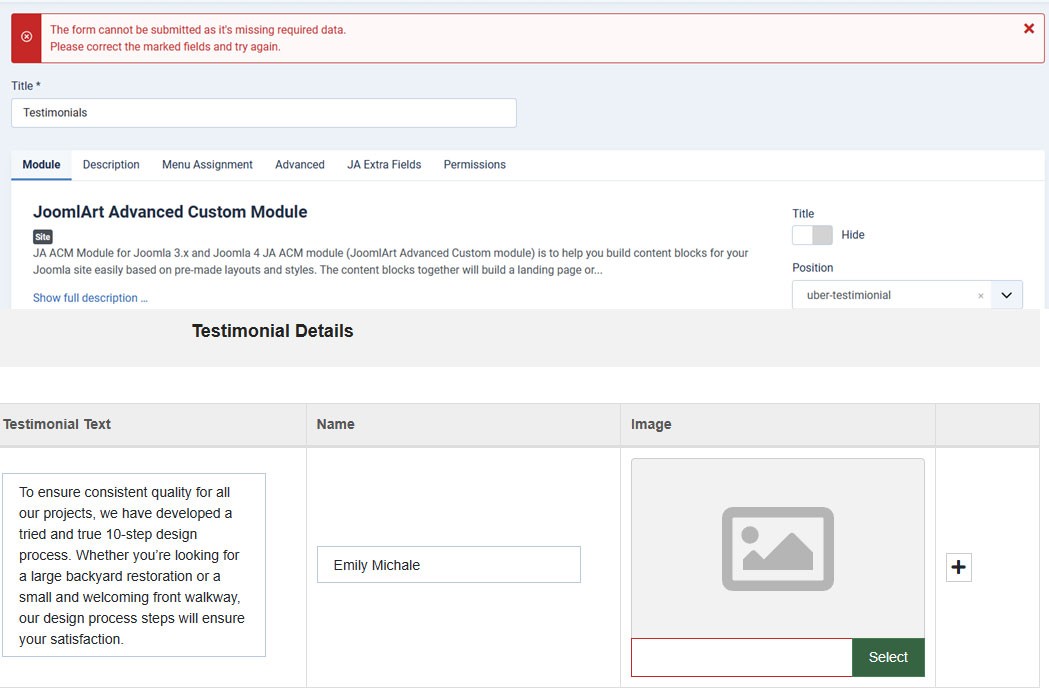Open the Module tab
Screen dimensions: 1049x700
(x=41, y=165)
